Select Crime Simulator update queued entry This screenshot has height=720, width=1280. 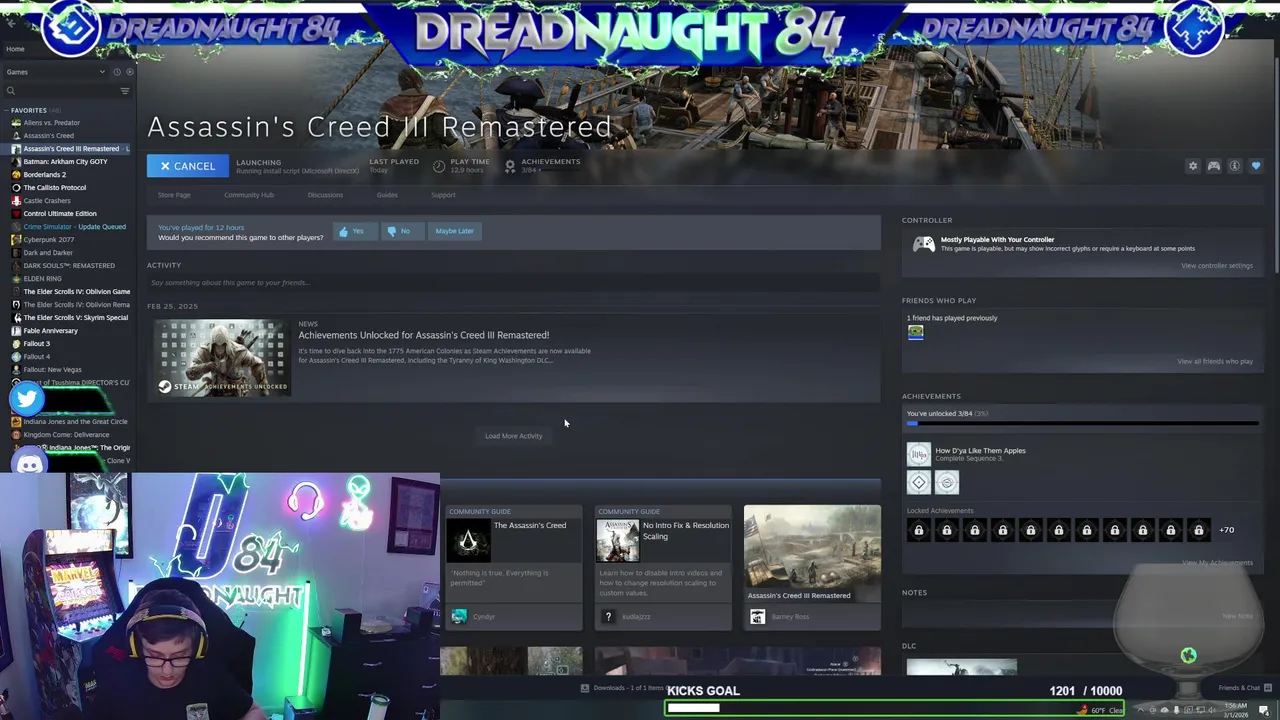click(x=74, y=227)
